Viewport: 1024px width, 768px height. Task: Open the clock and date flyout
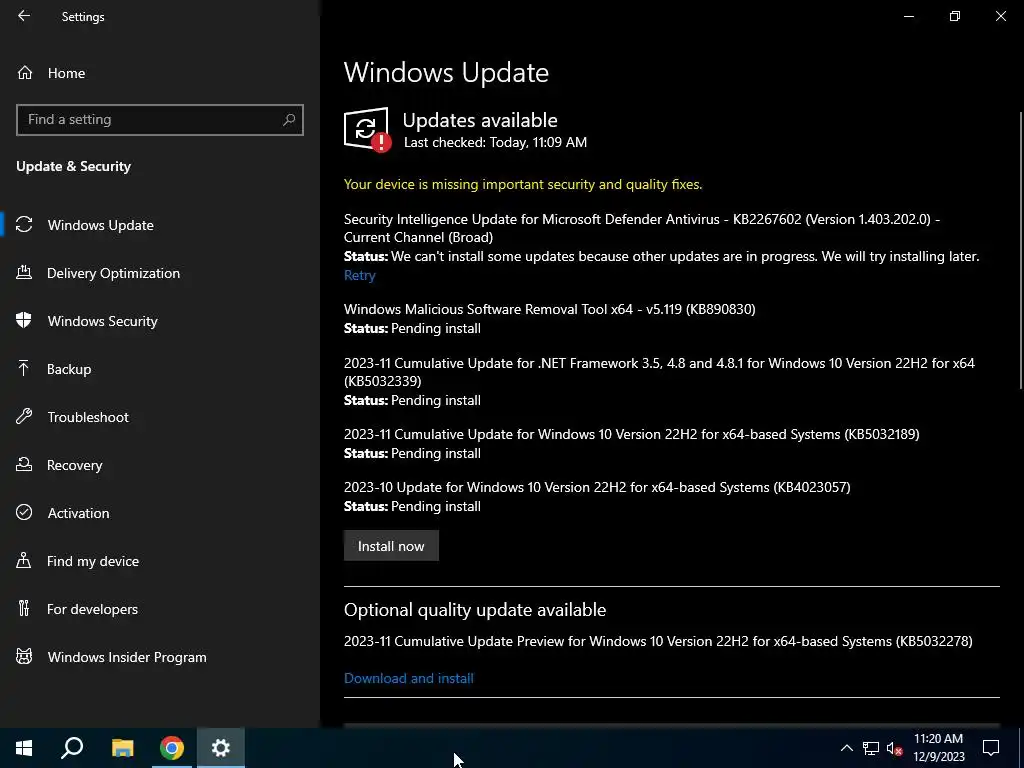click(x=938, y=748)
